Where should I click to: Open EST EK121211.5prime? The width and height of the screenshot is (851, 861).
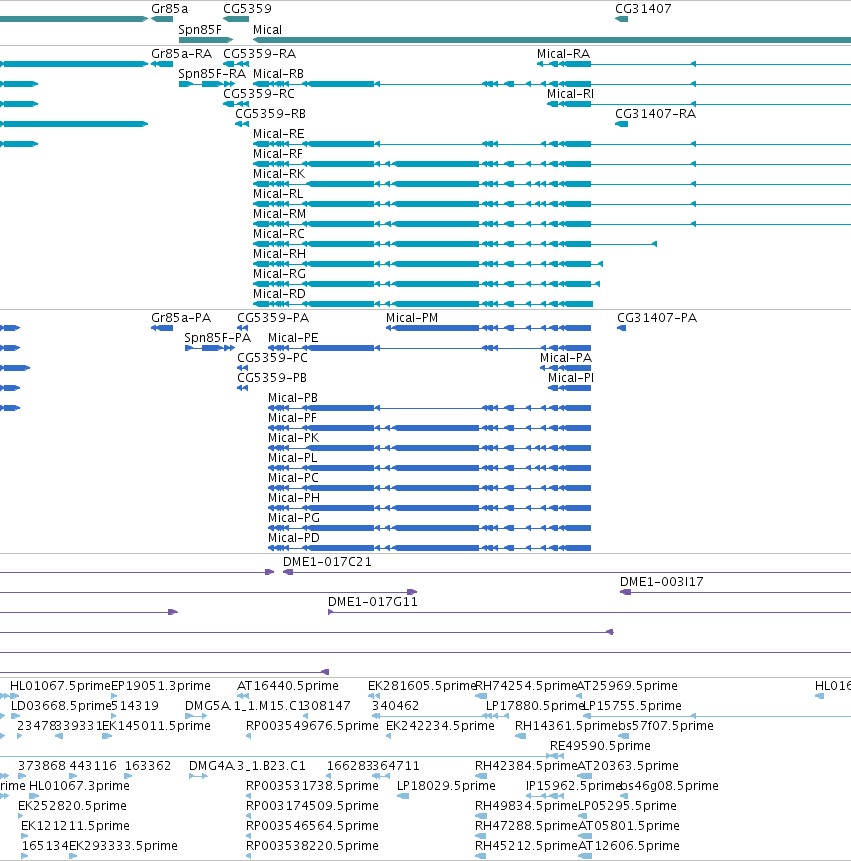coord(75,826)
